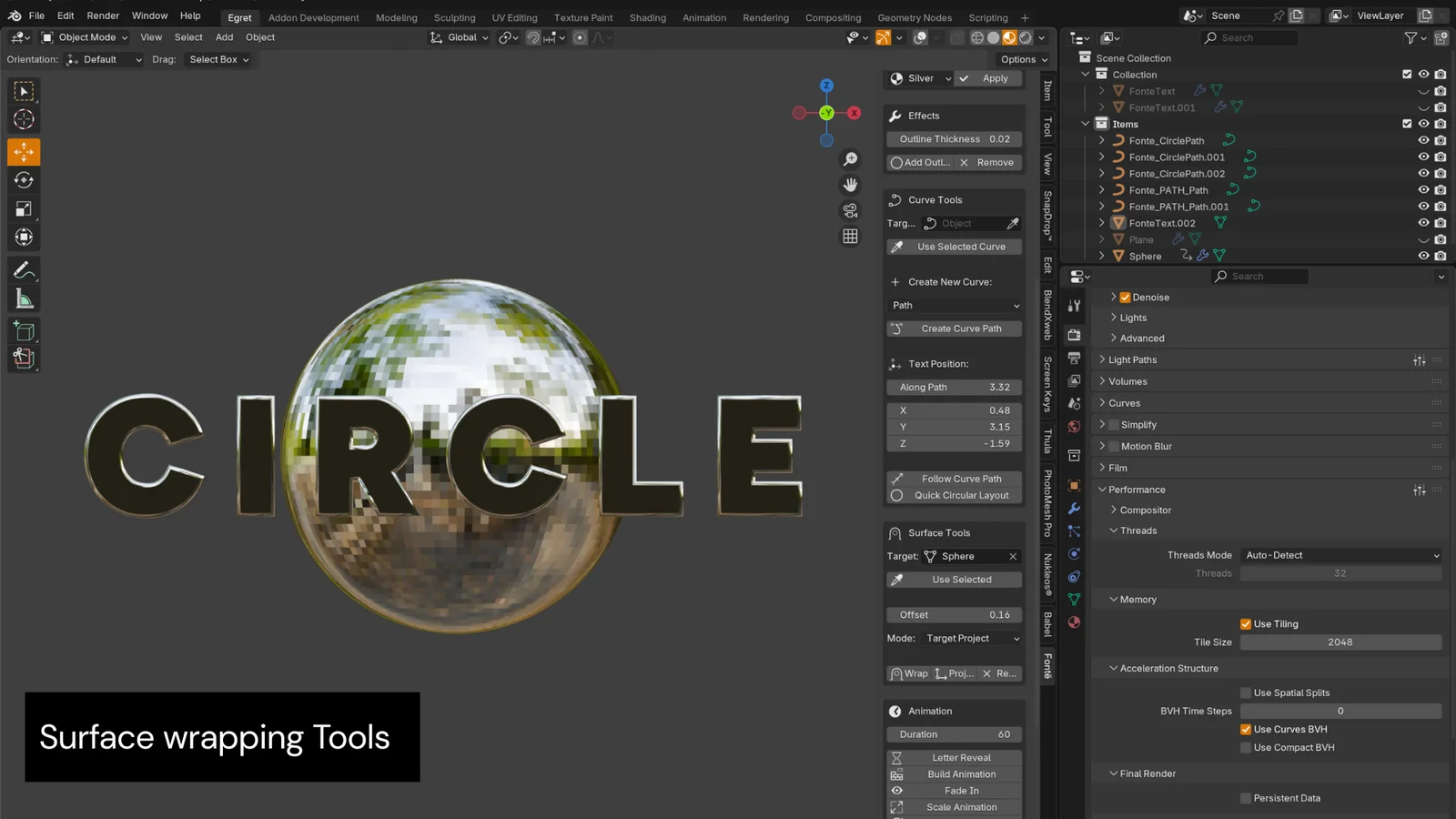This screenshot has width=1456, height=819.
Task: Select the Annotate tool
Action: [x=23, y=269]
